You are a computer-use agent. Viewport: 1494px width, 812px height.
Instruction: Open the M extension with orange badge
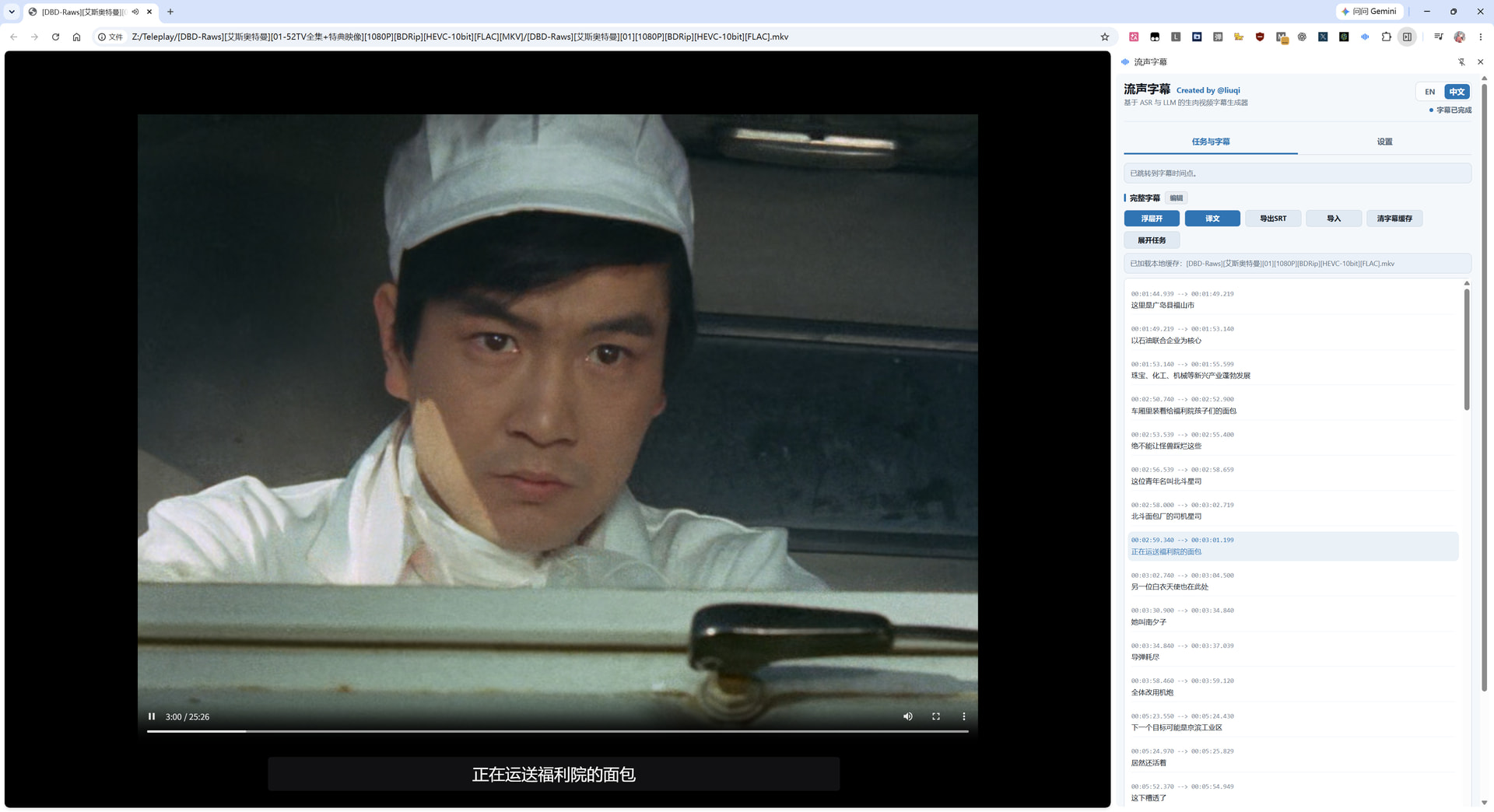tap(1282, 37)
